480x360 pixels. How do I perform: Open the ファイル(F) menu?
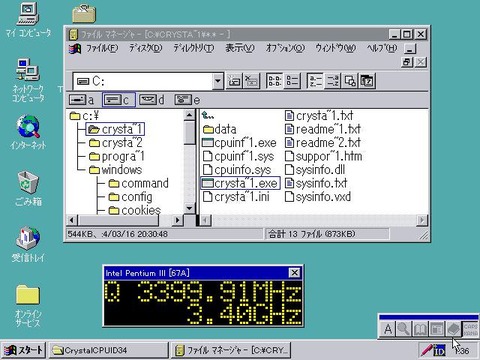102,48
